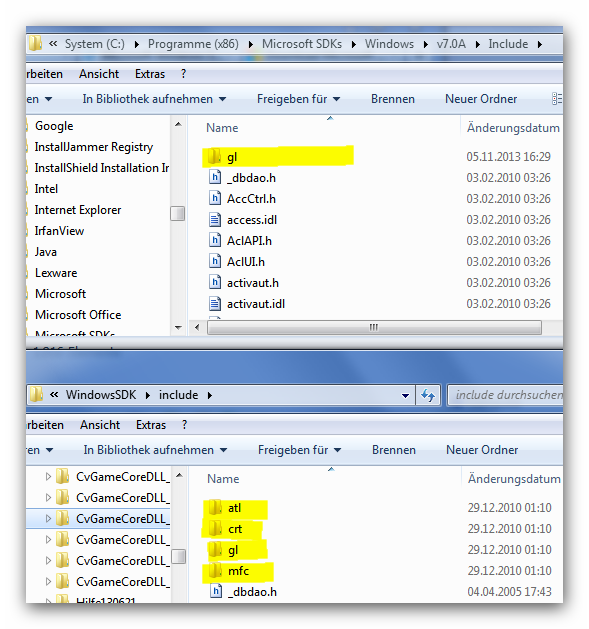Open crt folder icon
This screenshot has height=629, width=589.
point(215,528)
